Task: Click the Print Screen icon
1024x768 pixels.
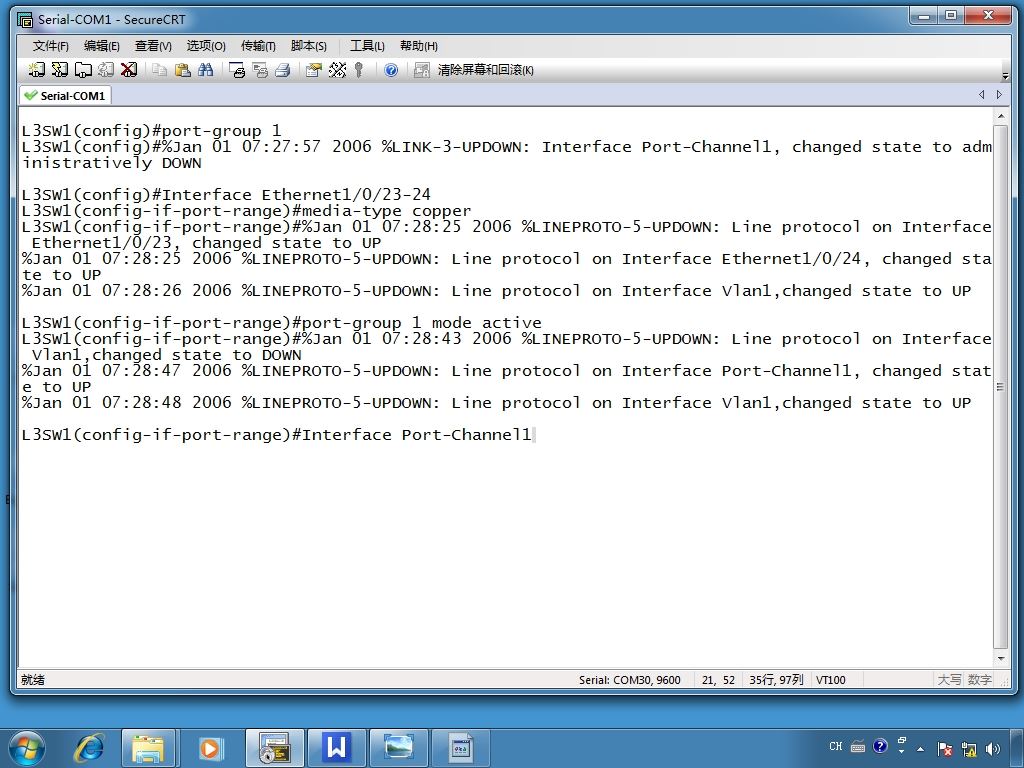Action: coord(237,70)
